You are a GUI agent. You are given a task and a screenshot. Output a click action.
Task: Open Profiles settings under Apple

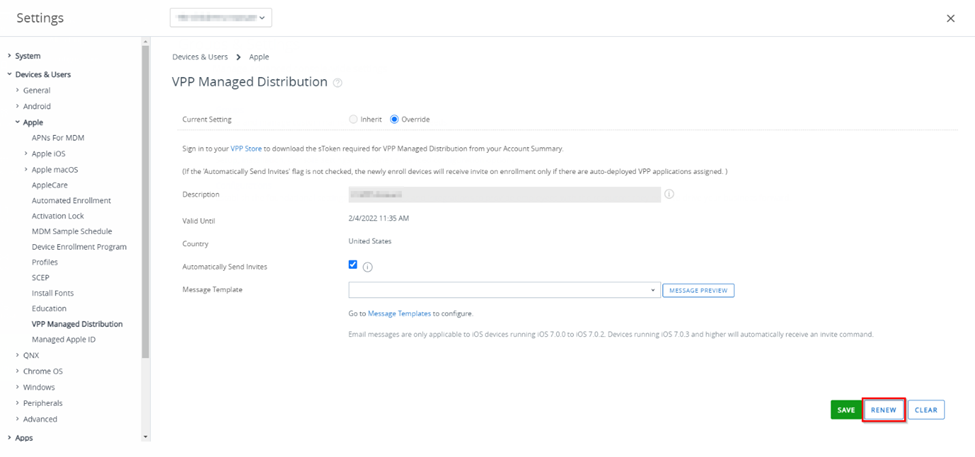click(x=45, y=262)
